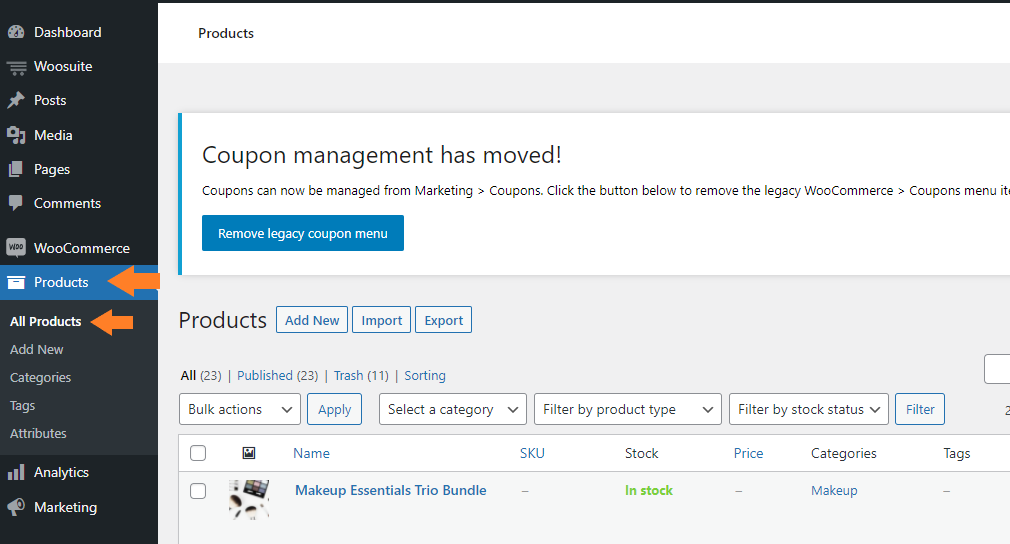This screenshot has height=544, width=1010.
Task: Open the Bulk actions dropdown
Action: 240,409
